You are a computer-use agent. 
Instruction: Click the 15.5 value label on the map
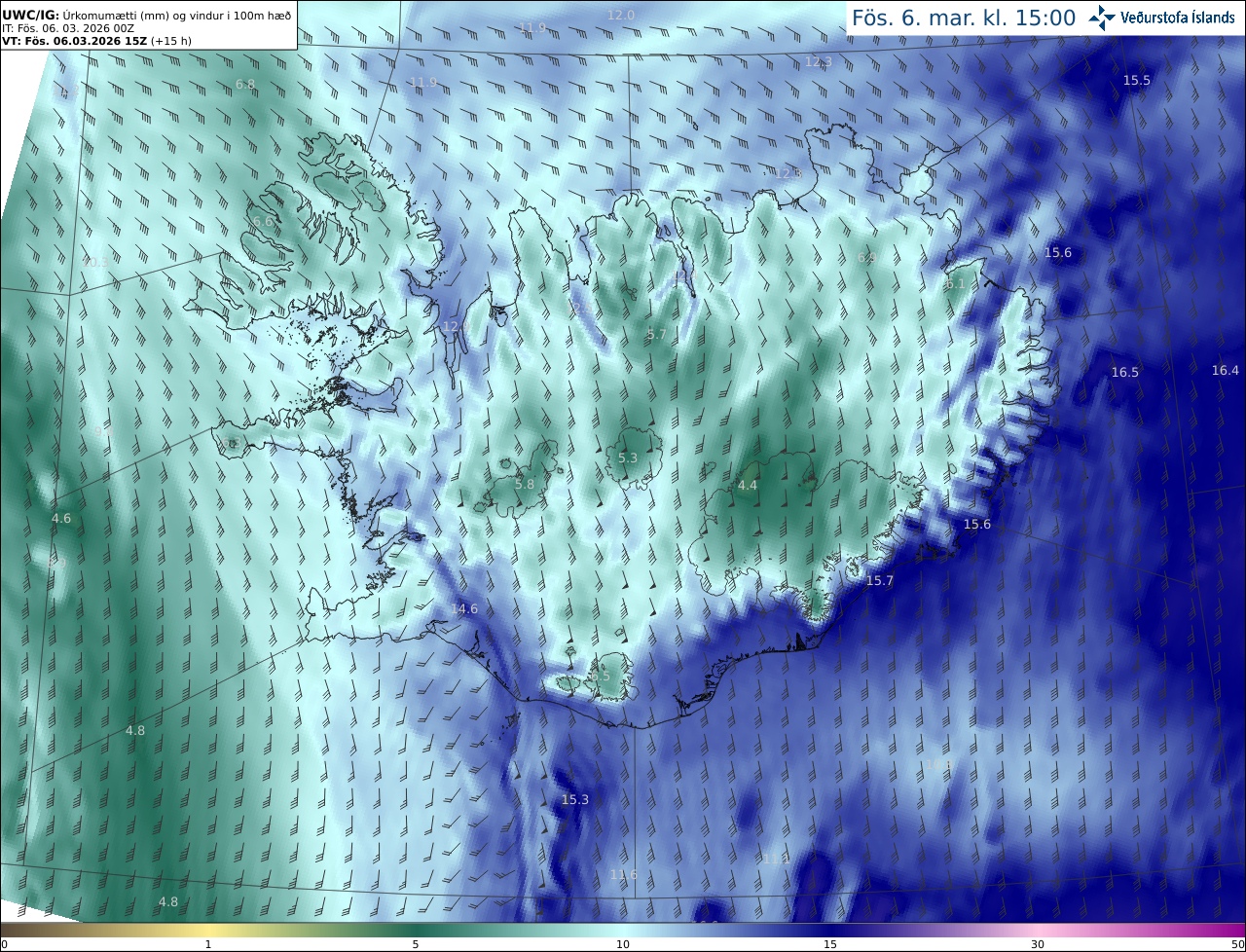tap(1137, 80)
